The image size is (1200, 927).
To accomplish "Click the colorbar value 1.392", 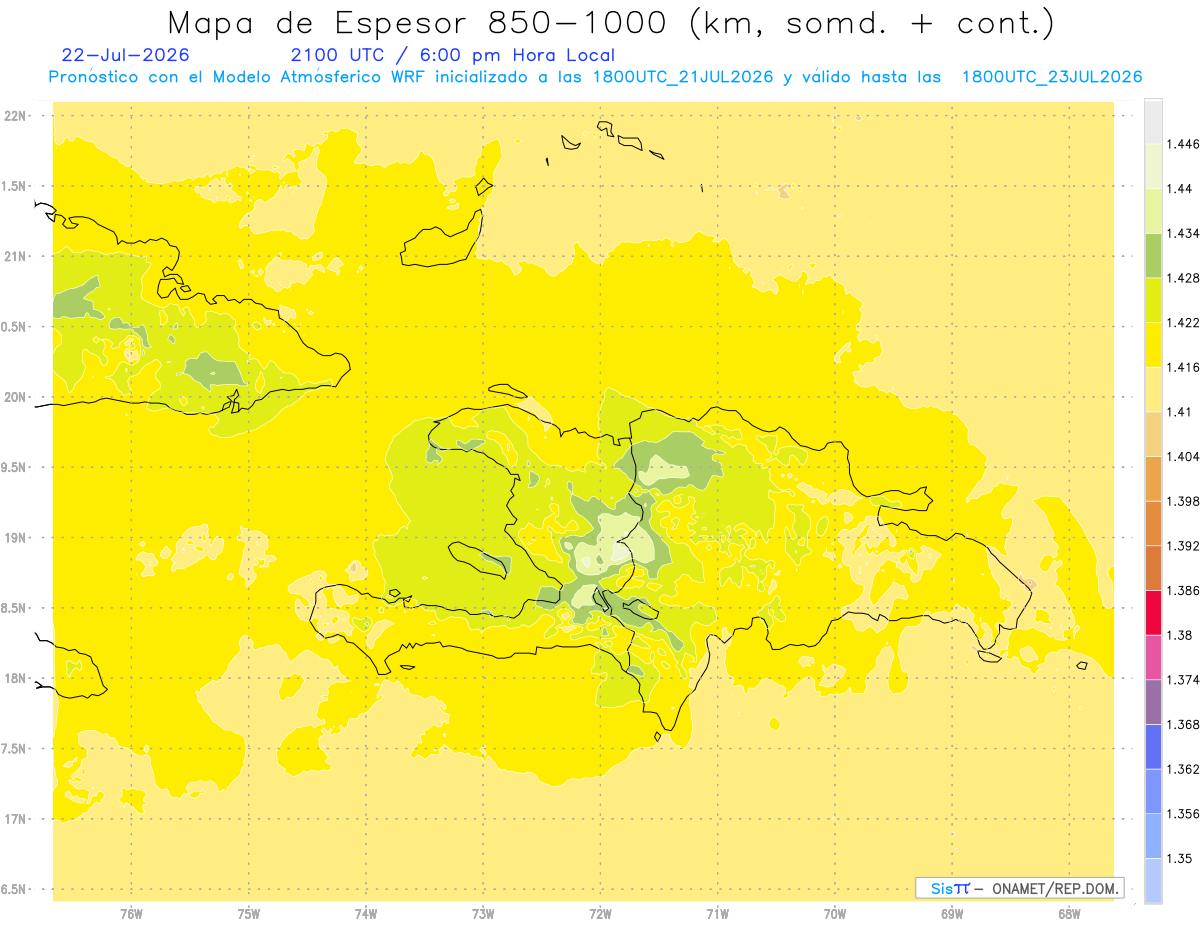I will click(x=1184, y=546).
